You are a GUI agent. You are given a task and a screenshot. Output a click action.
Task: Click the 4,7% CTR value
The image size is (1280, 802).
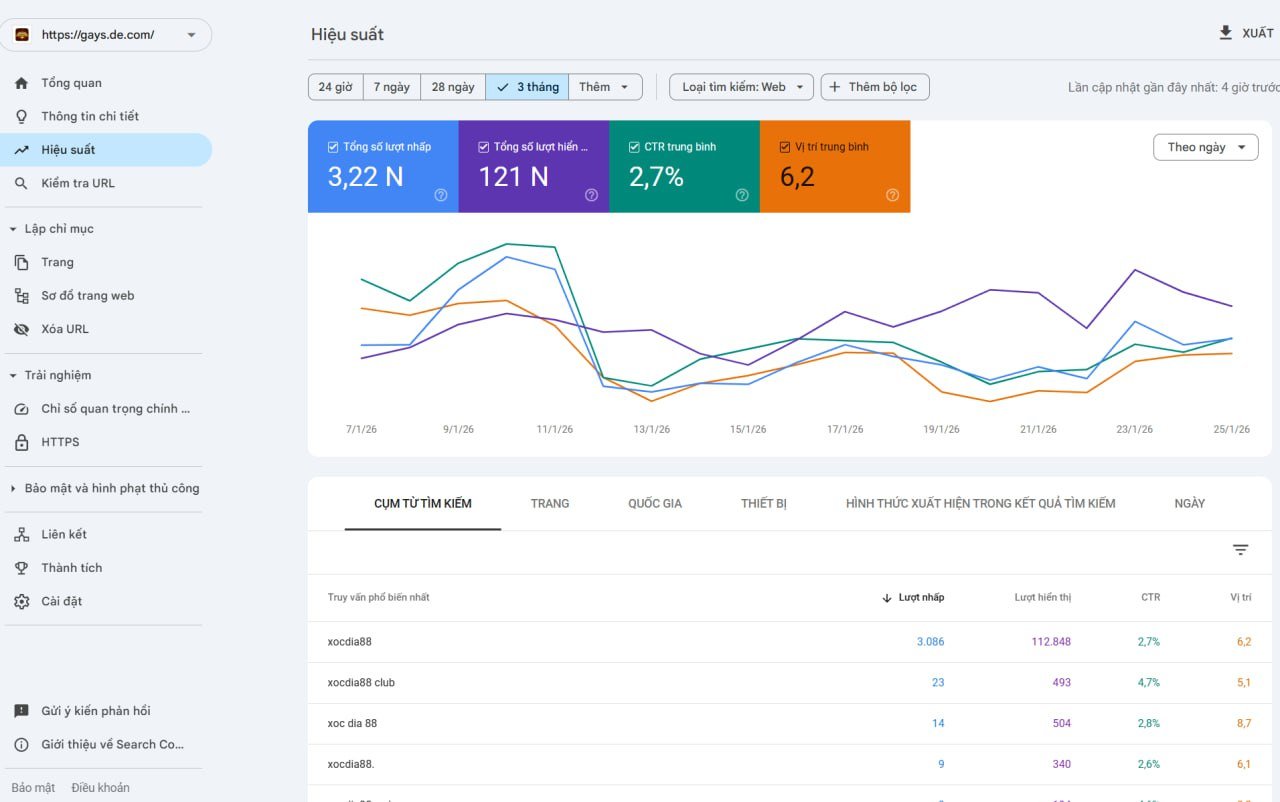tap(1149, 683)
